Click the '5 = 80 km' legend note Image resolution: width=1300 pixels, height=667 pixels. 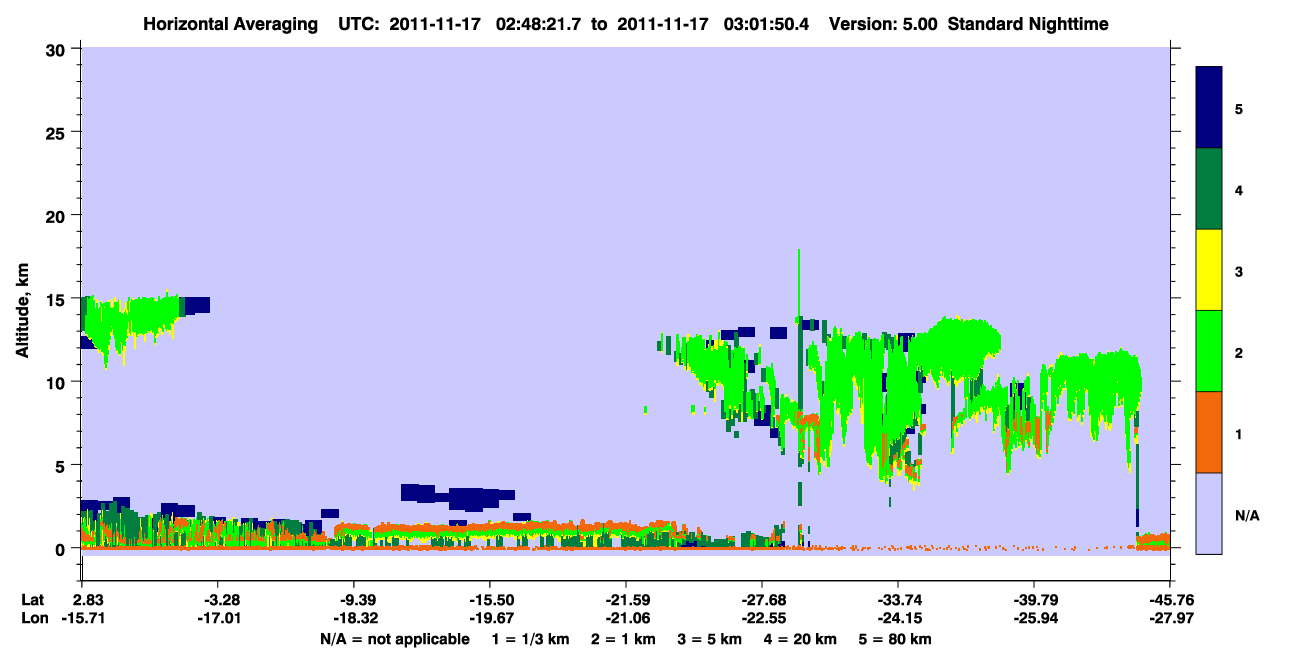pyautogui.click(x=897, y=639)
